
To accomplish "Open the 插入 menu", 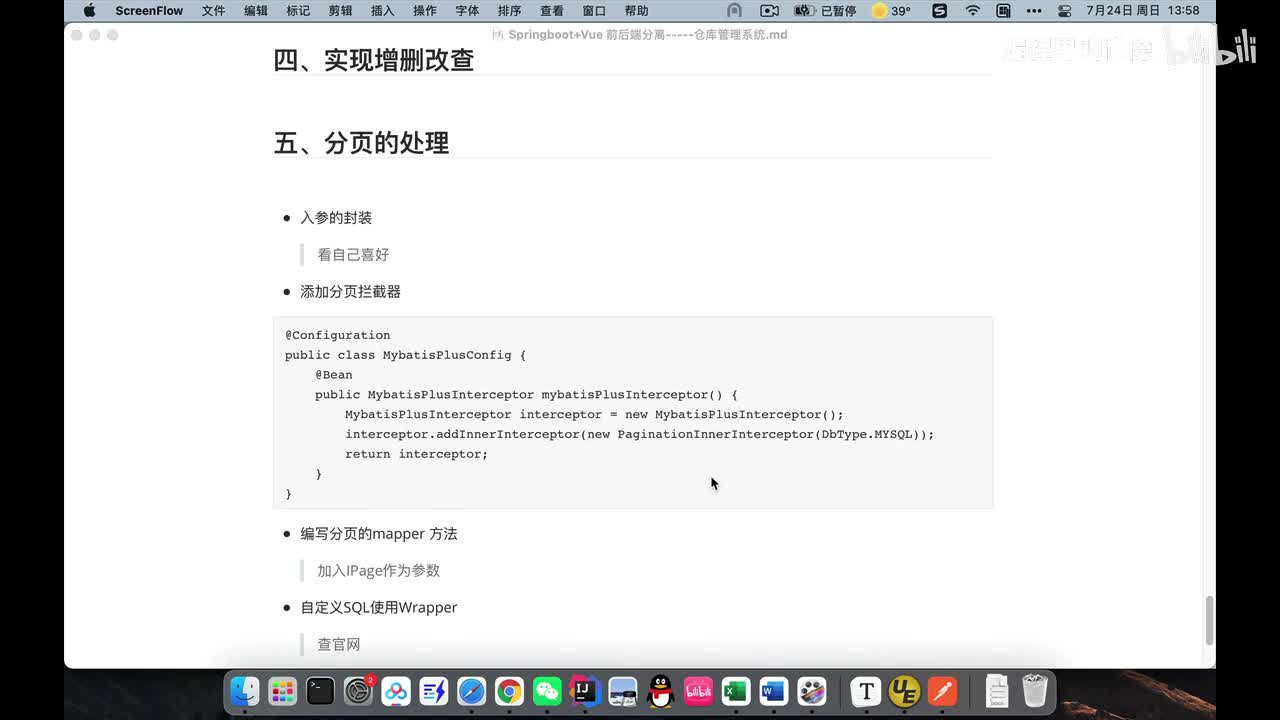I will 382,11.
